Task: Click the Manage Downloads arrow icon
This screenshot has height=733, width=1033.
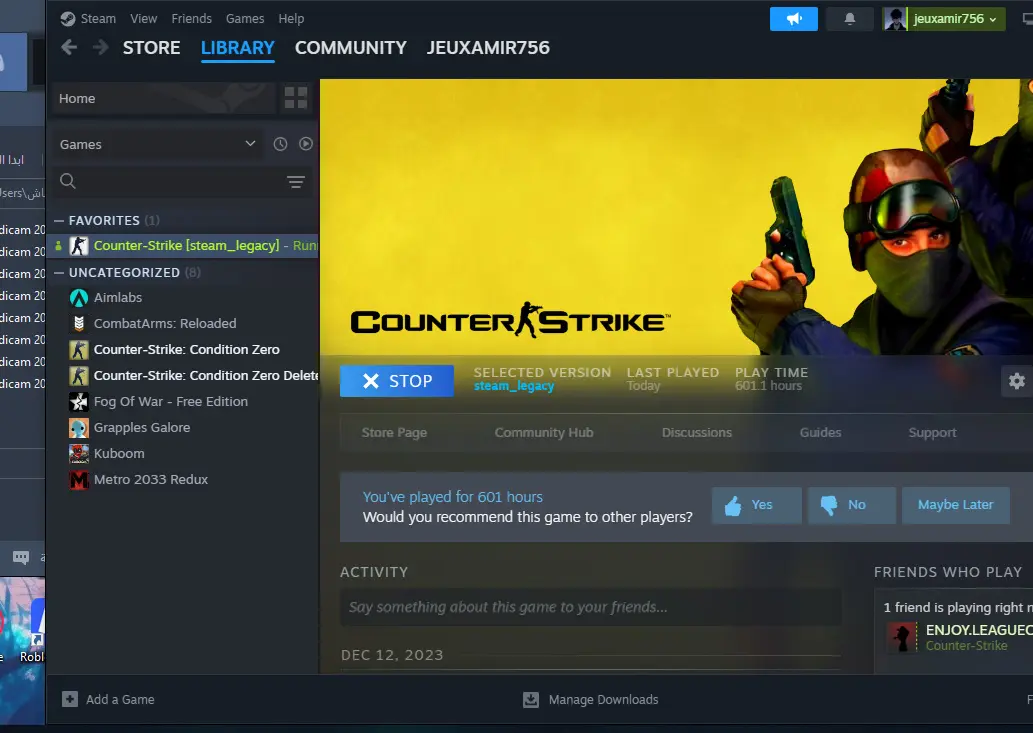Action: click(x=531, y=699)
